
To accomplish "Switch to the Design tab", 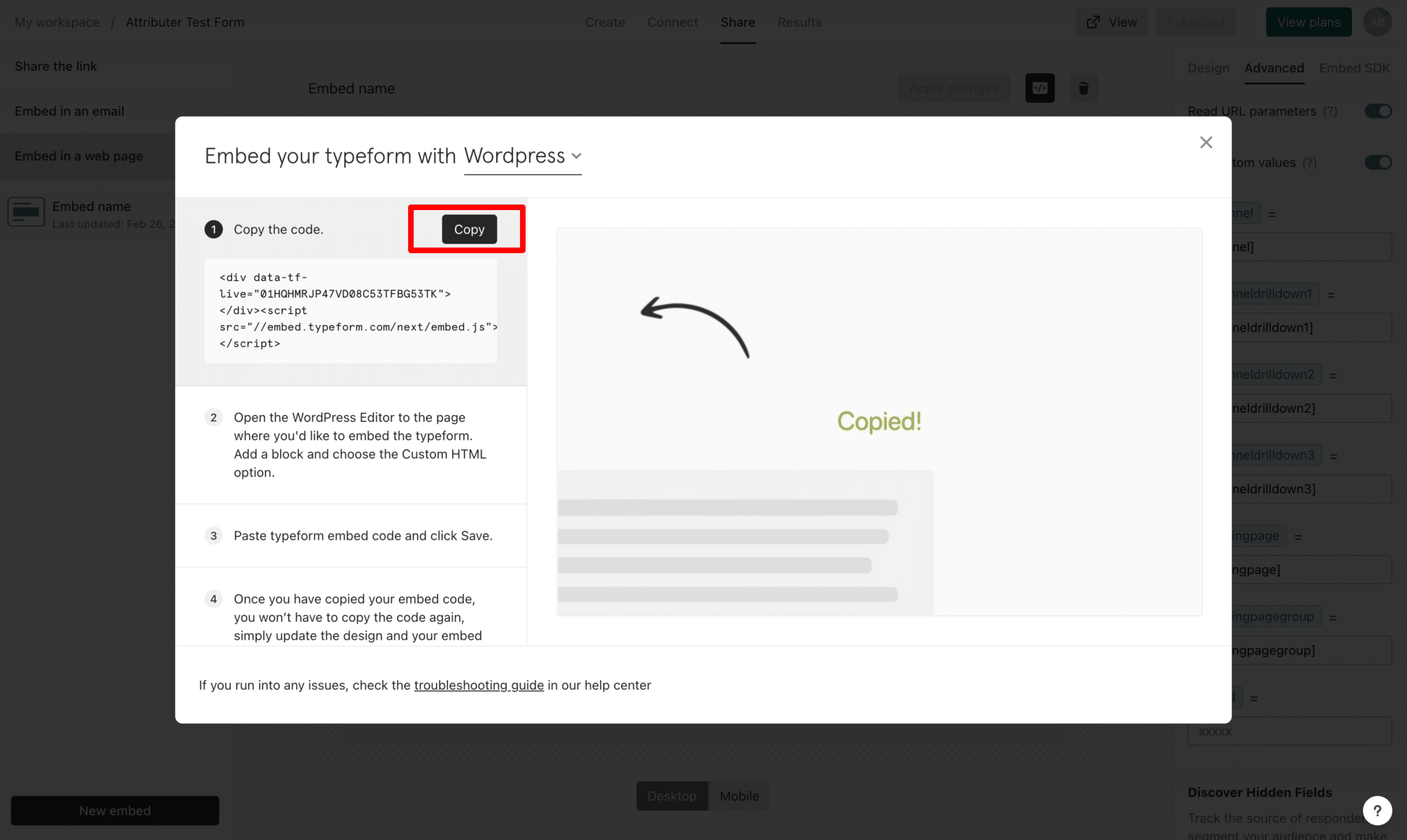I will pyautogui.click(x=1208, y=68).
